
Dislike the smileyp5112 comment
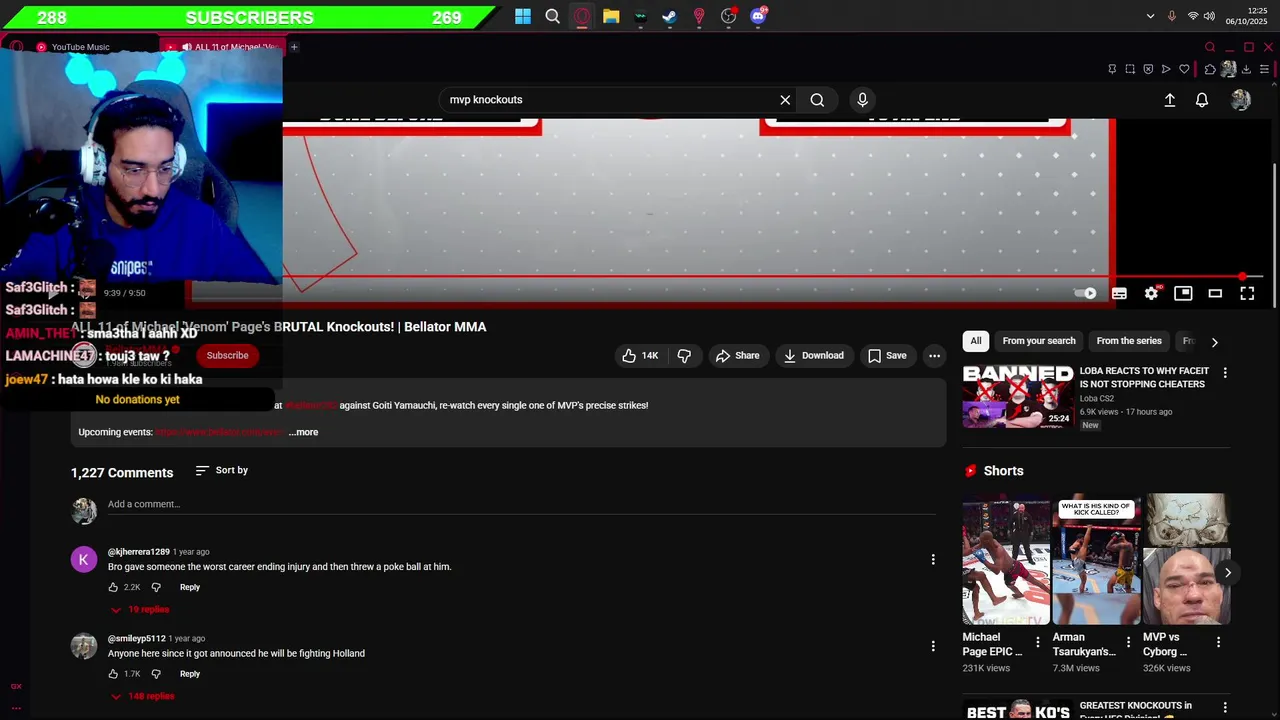[x=156, y=674]
